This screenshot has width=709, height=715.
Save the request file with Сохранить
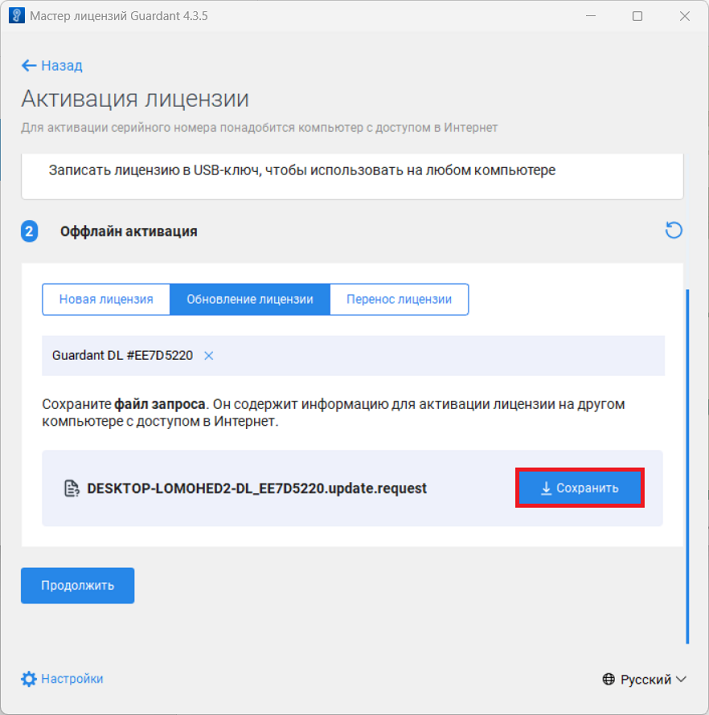(579, 488)
